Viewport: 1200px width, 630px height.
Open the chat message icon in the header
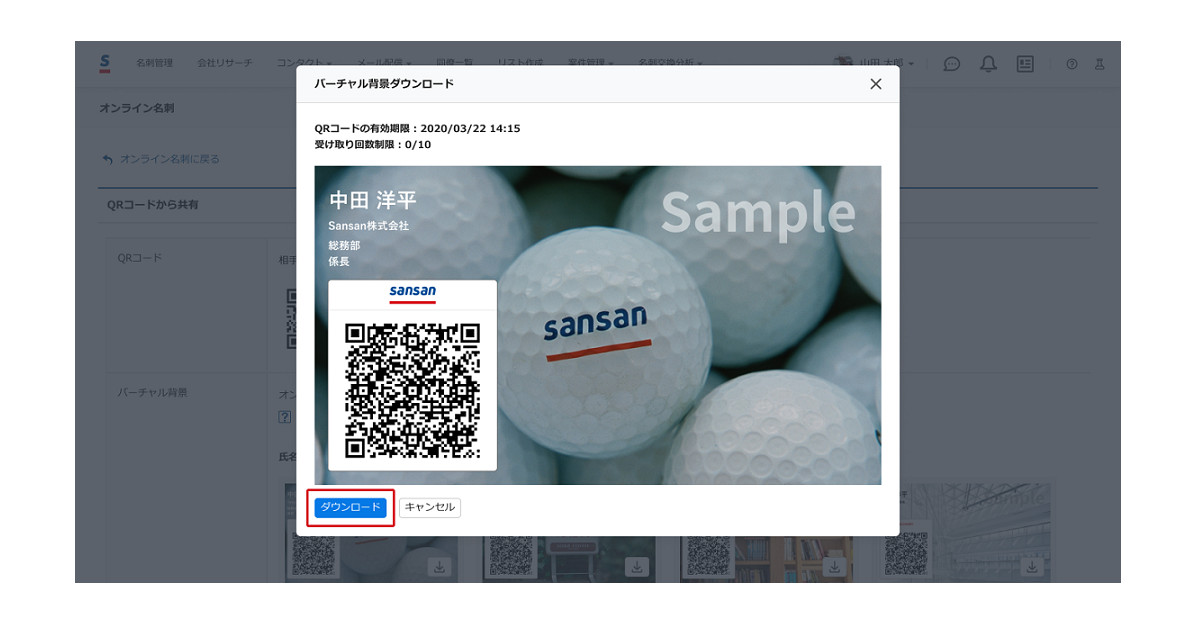[x=951, y=64]
